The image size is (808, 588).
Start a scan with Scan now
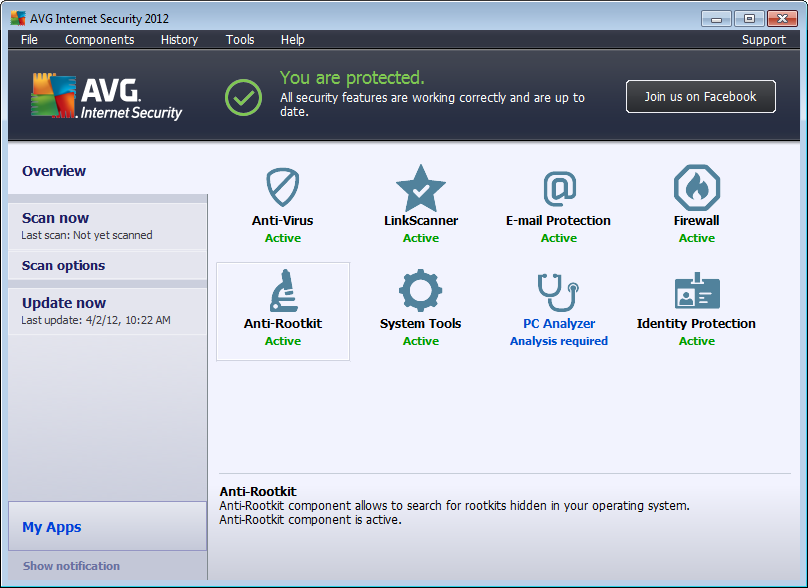(56, 218)
